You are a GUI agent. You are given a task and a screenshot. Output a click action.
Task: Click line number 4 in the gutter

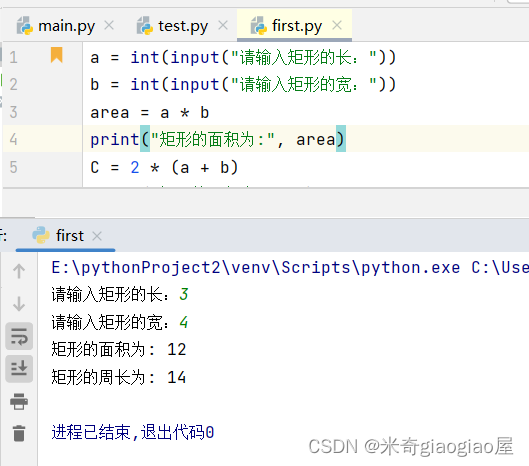click(13, 139)
